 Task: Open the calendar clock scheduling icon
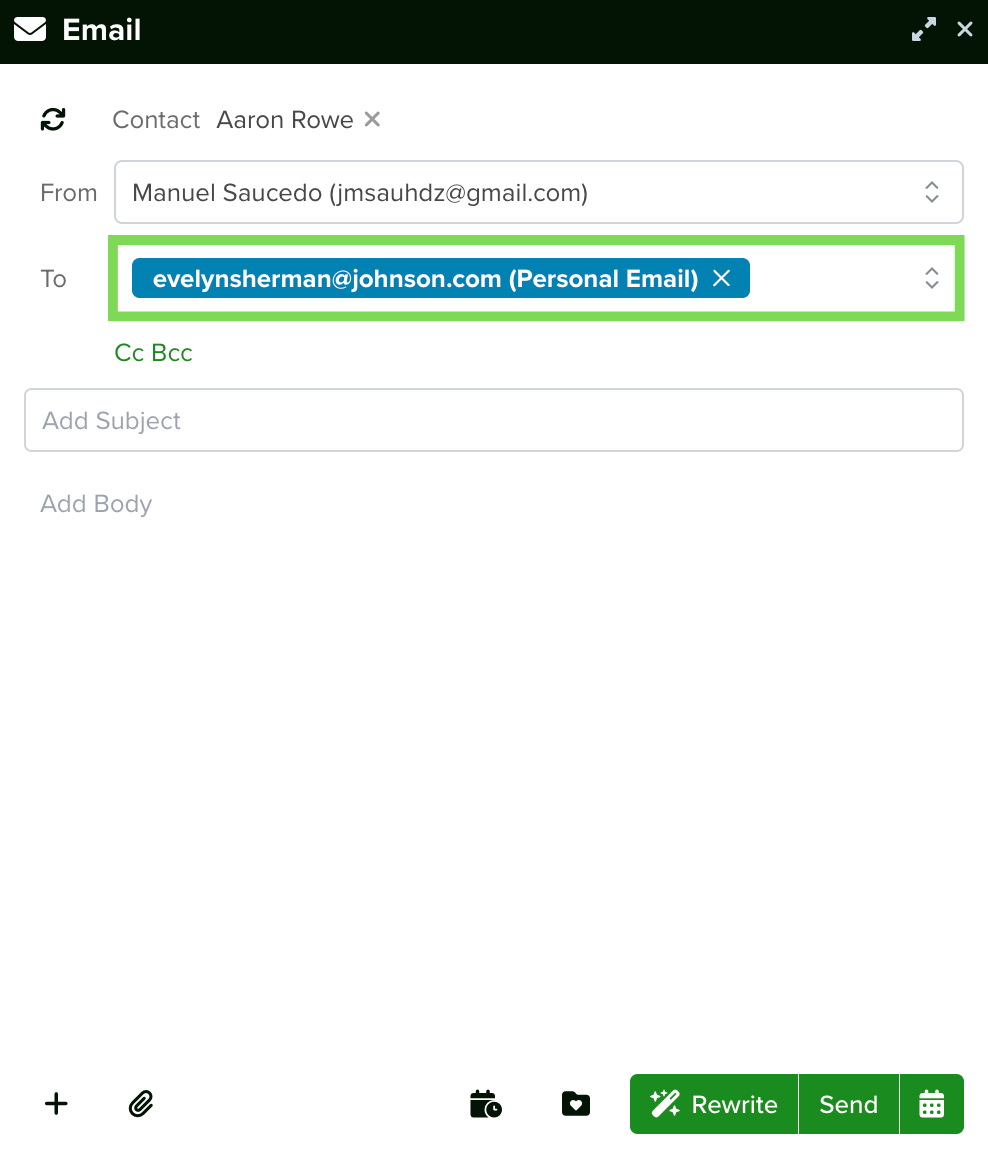[485, 1104]
